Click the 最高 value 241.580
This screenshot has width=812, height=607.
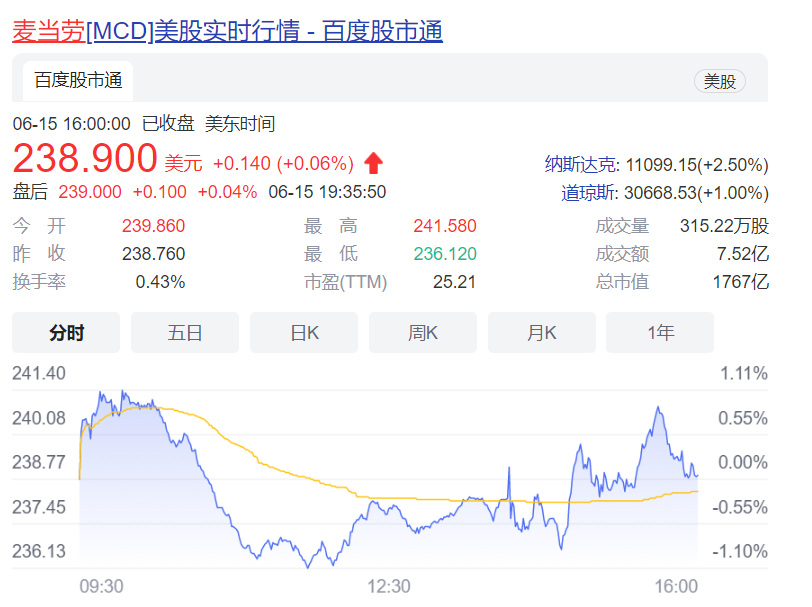[445, 226]
